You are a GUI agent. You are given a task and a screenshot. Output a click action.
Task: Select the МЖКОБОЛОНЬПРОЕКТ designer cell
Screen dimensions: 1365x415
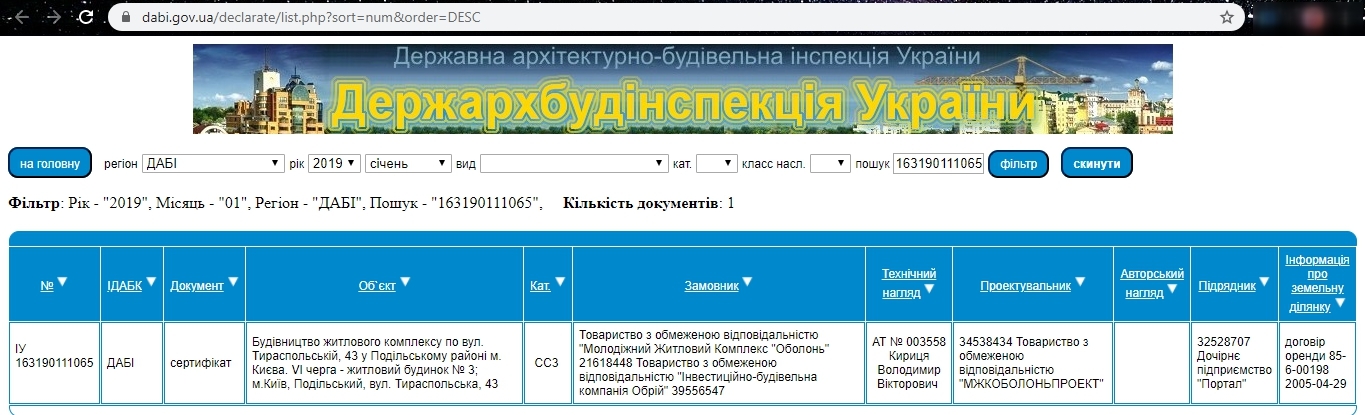(1032, 362)
